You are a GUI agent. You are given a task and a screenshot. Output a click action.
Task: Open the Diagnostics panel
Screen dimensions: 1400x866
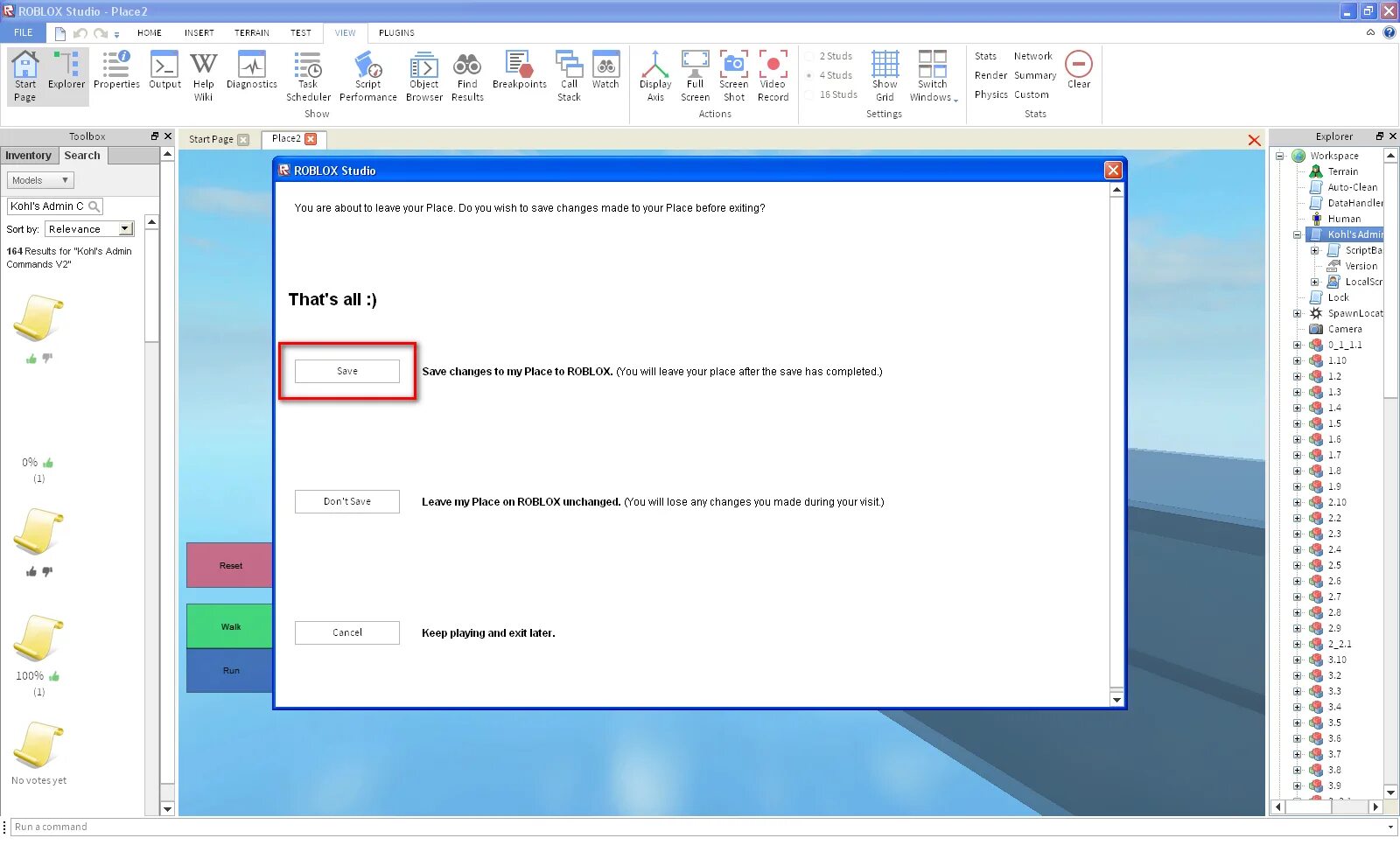click(251, 70)
